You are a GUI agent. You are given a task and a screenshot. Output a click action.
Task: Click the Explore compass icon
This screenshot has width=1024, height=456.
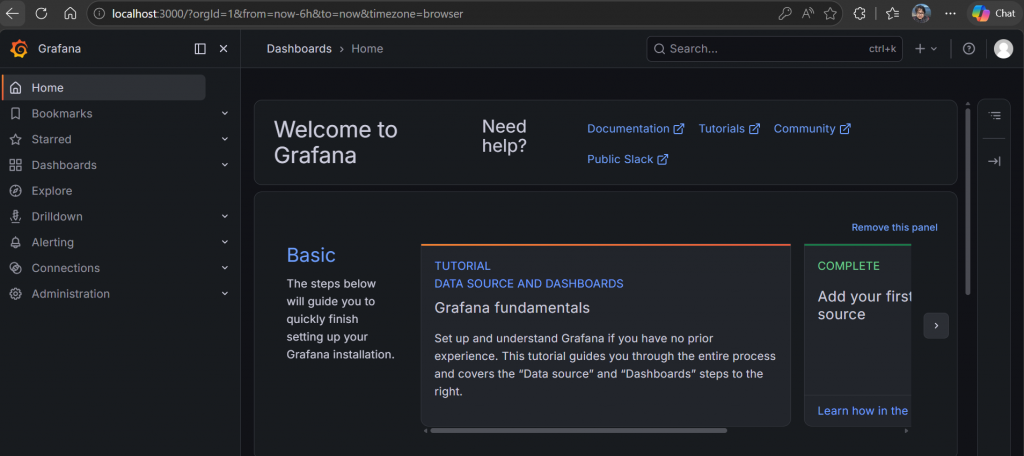pos(16,191)
